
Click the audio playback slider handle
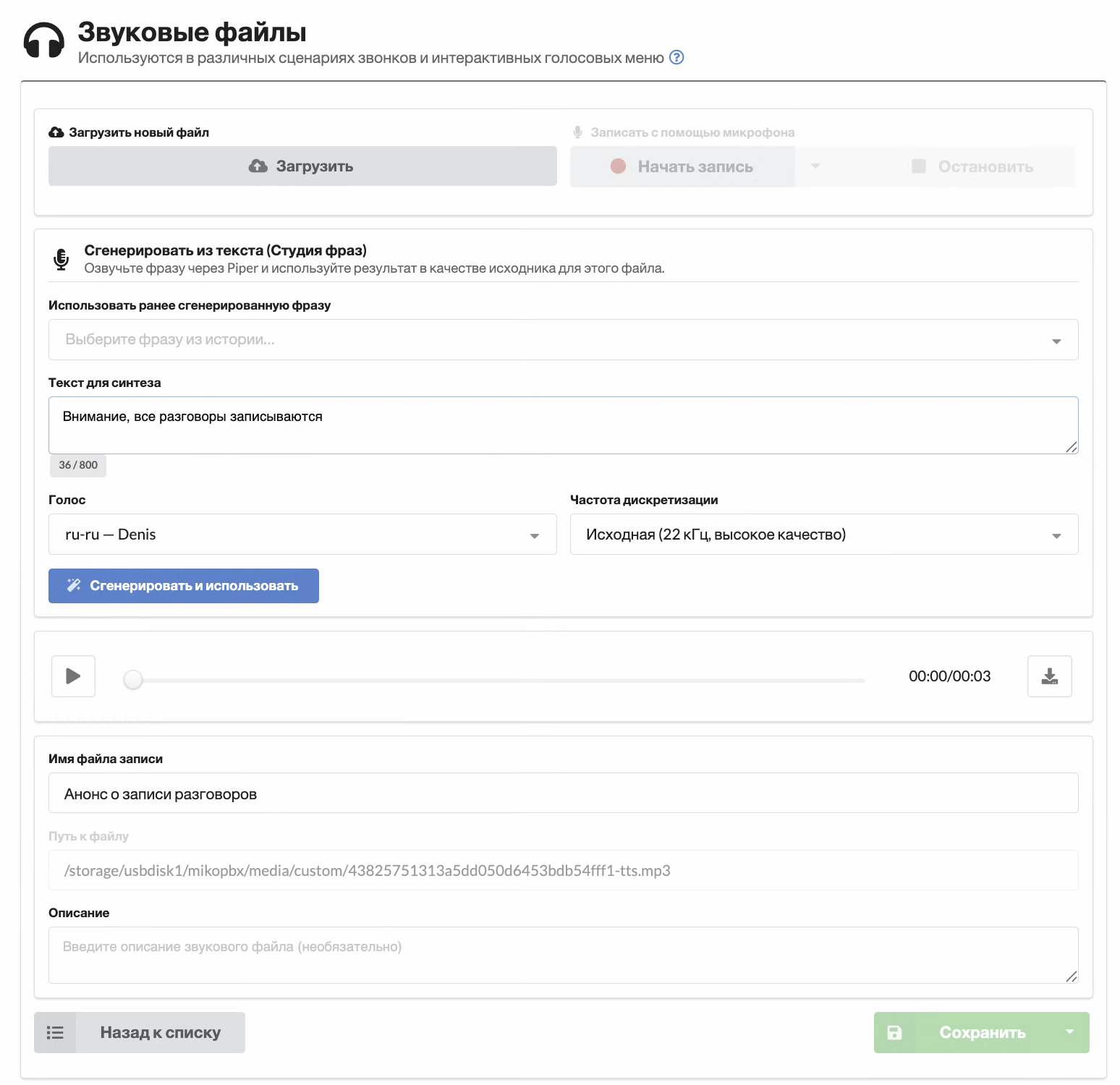point(133,680)
